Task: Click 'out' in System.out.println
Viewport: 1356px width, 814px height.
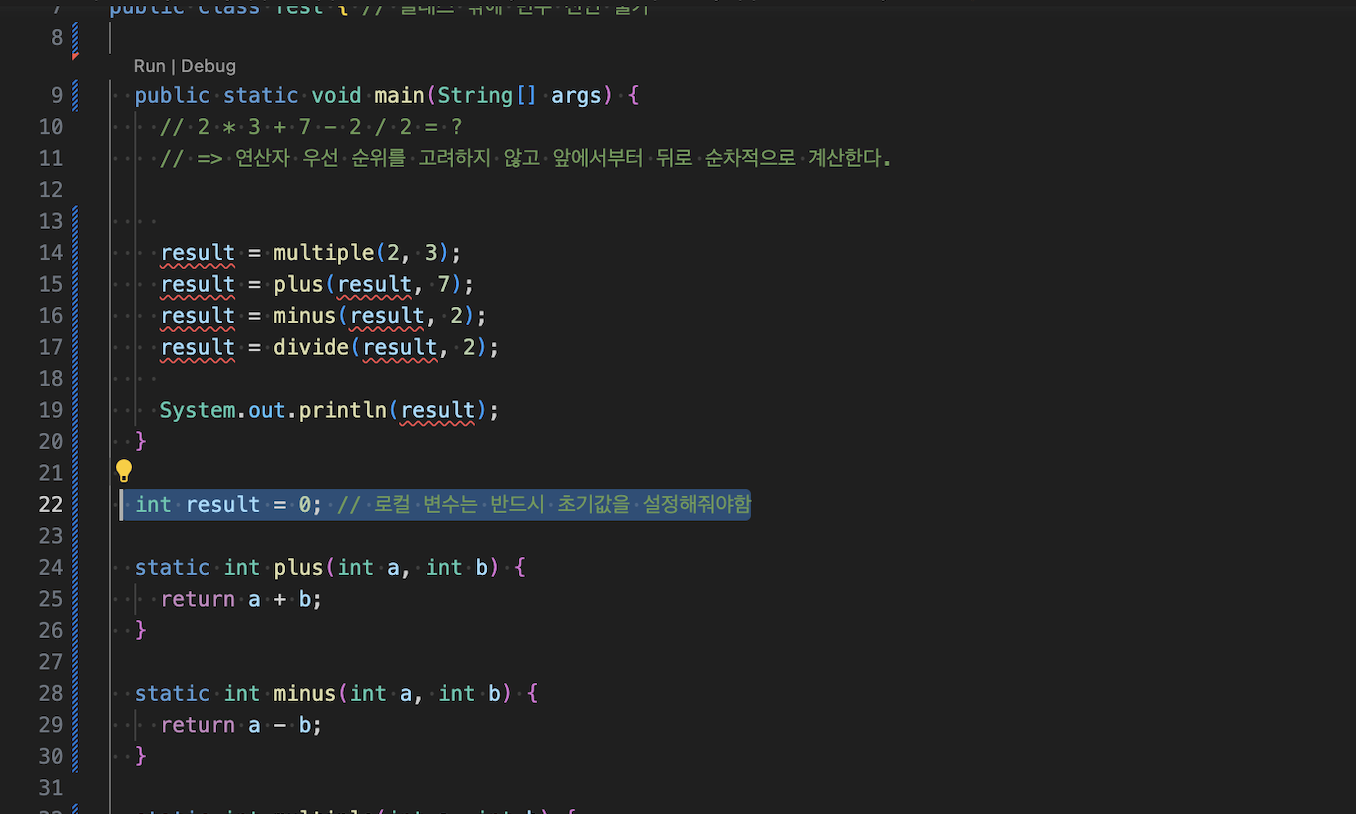Action: click(266, 410)
